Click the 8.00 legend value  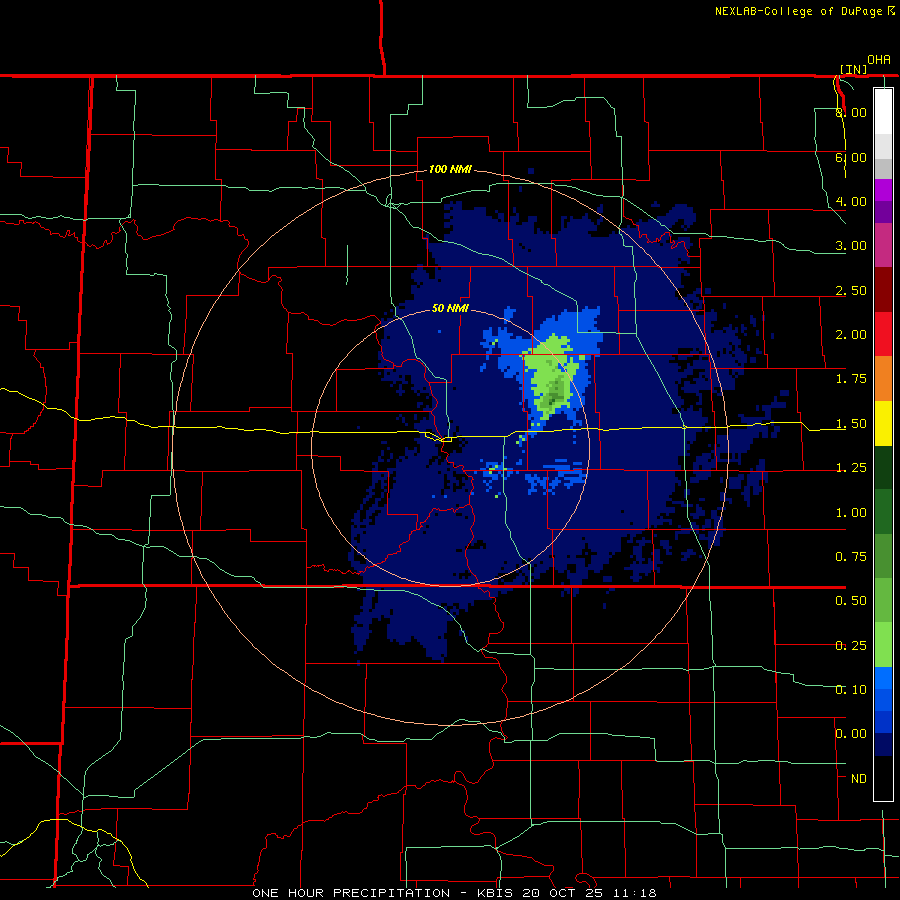(x=851, y=112)
